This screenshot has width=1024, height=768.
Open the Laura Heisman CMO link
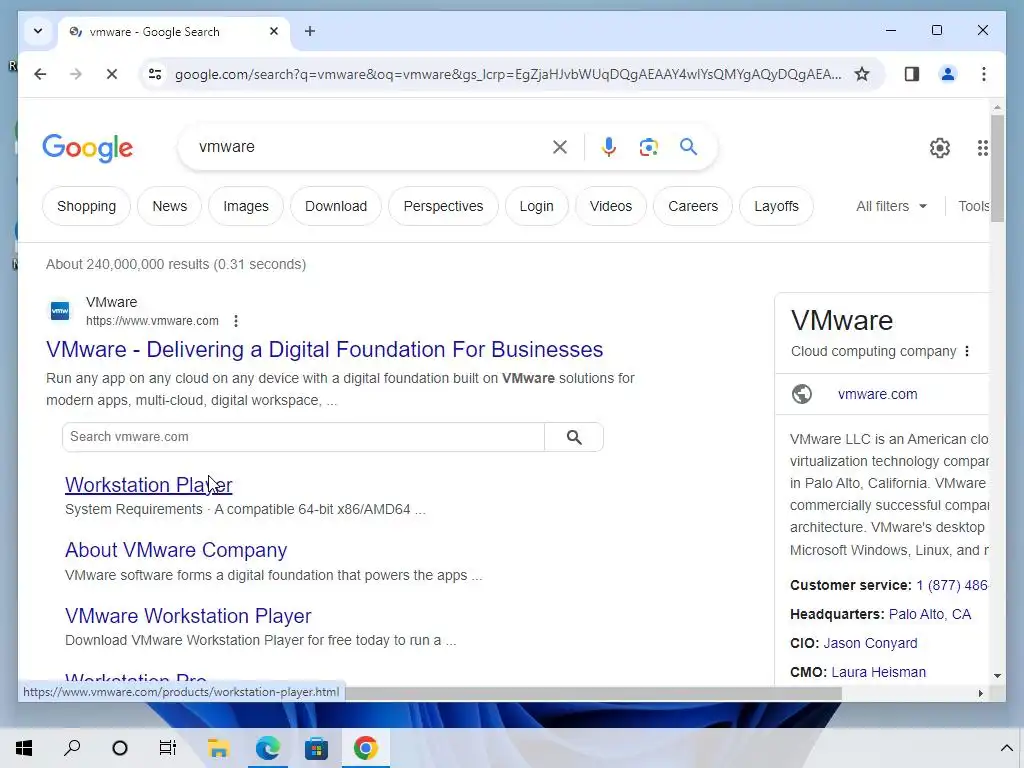(x=878, y=672)
